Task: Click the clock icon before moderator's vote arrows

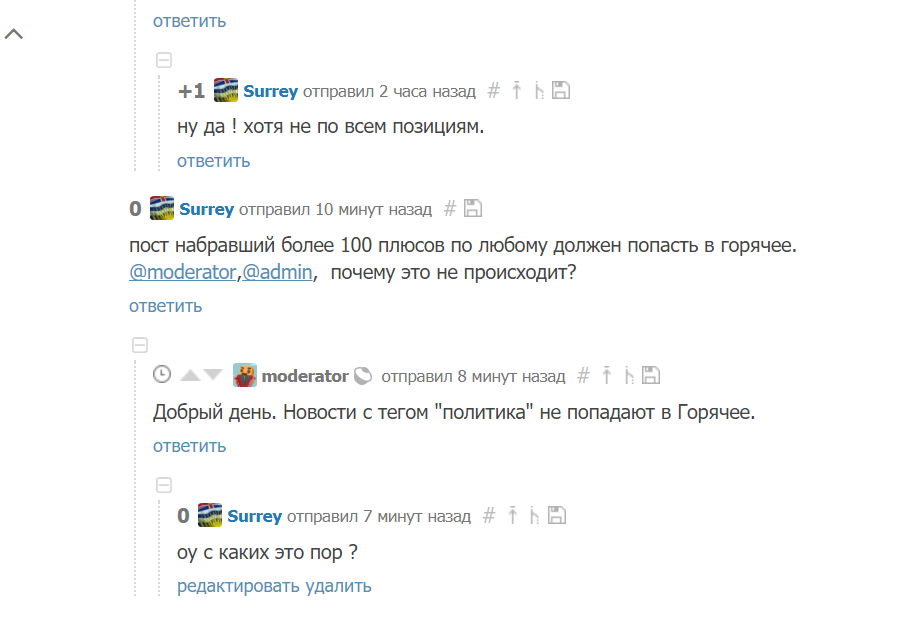Action: click(162, 376)
